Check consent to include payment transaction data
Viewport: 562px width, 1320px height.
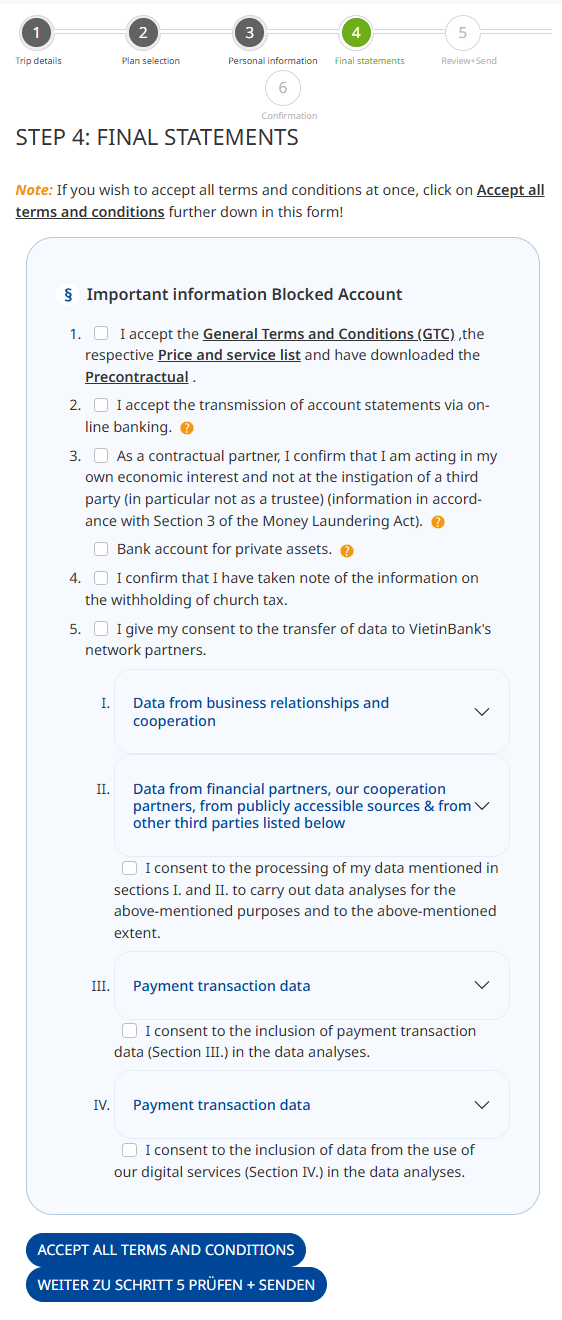coord(129,1030)
